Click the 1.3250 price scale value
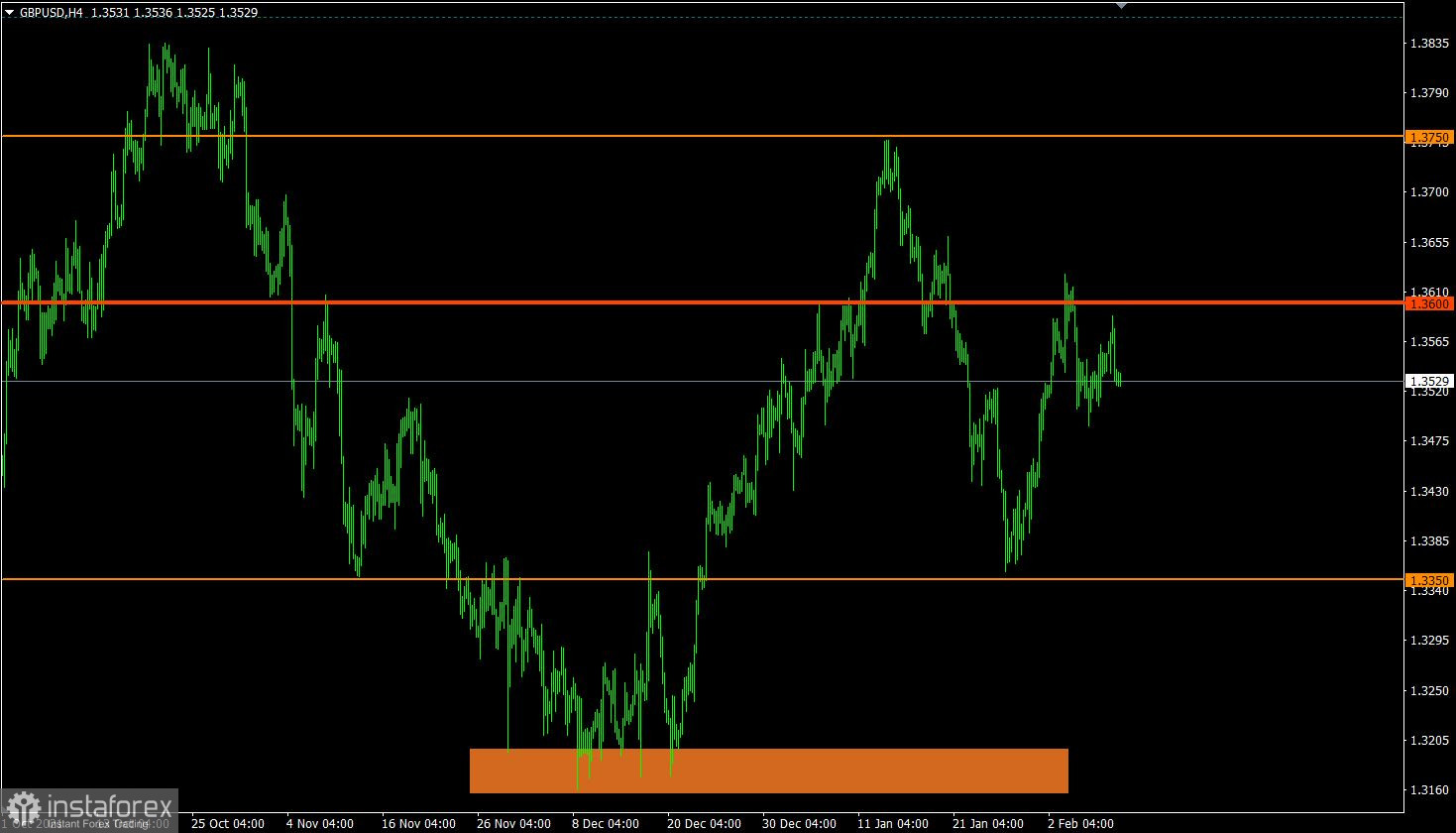 [x=1429, y=690]
